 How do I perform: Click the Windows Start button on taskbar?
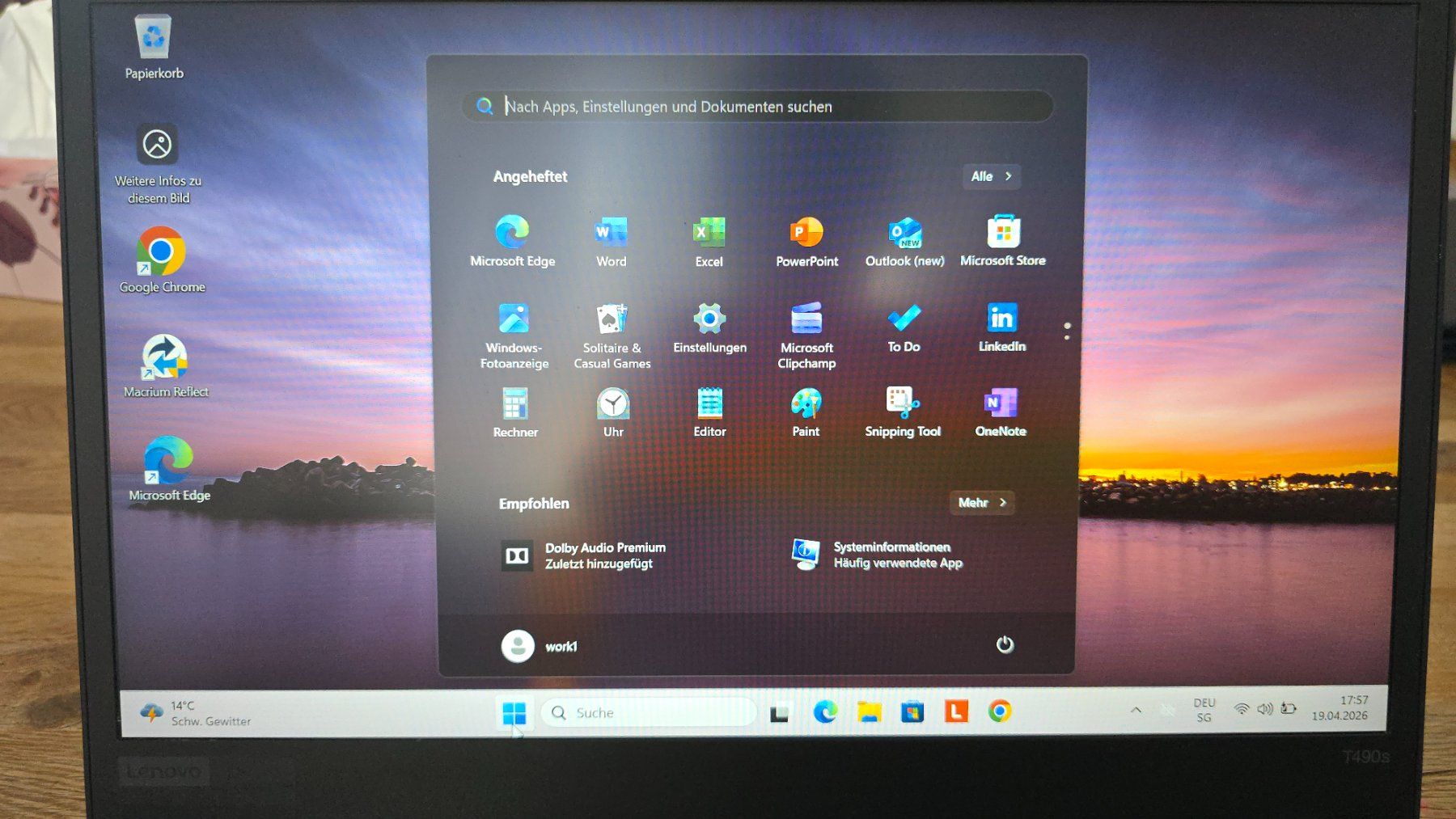click(514, 713)
